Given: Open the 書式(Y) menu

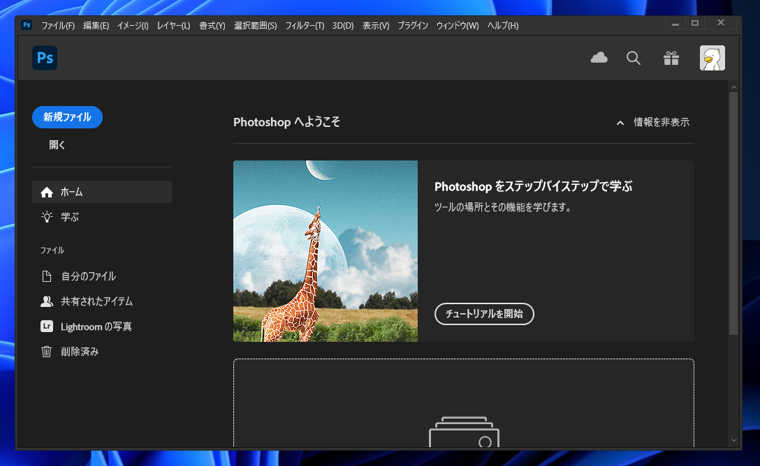Looking at the screenshot, I should coord(212,26).
